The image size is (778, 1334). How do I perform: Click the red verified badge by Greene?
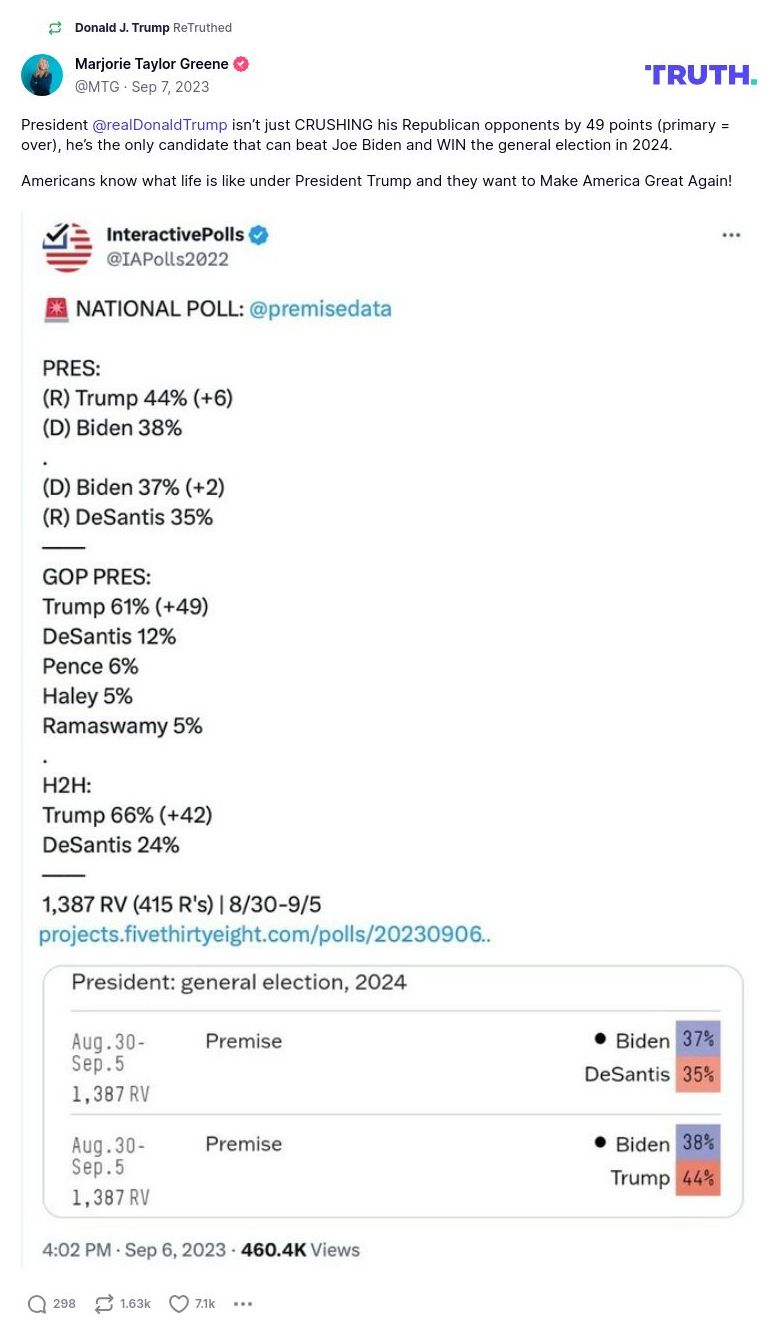pyautogui.click(x=241, y=64)
